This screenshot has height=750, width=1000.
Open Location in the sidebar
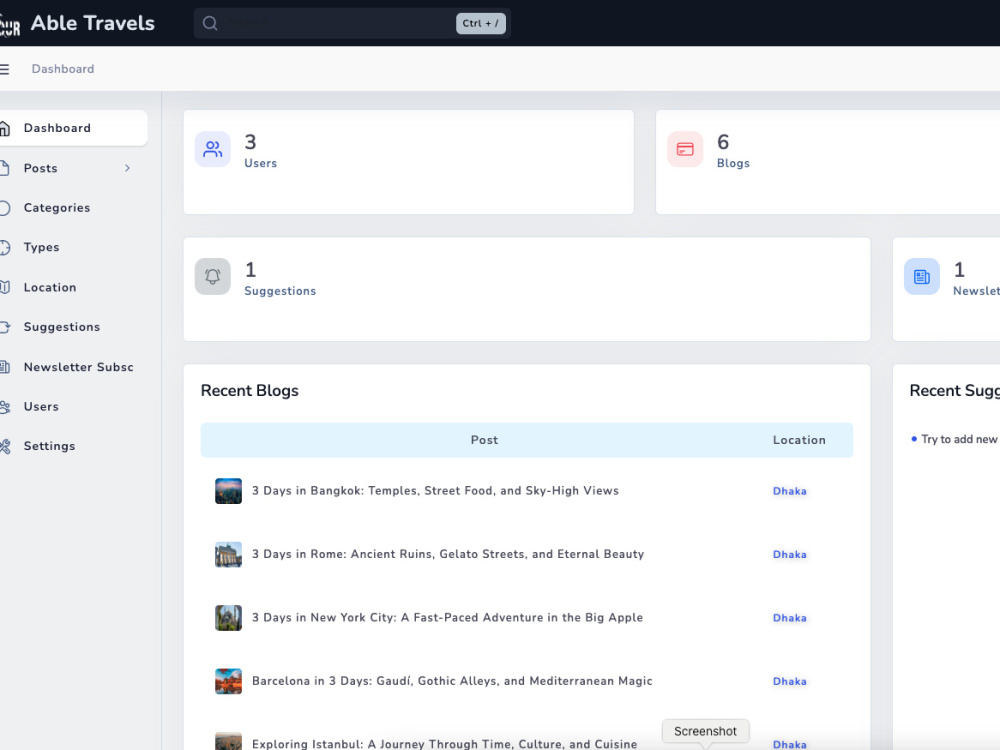(73, 287)
